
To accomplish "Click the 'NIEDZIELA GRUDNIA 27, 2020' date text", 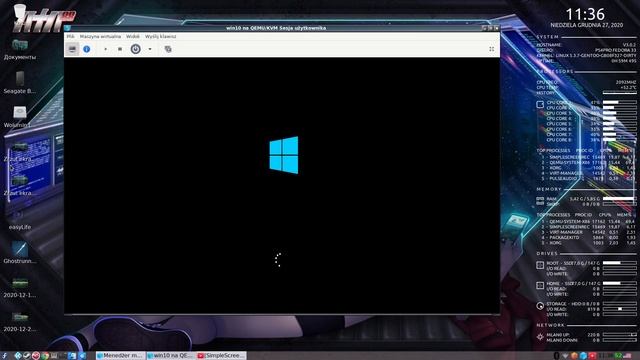I will tap(587, 25).
